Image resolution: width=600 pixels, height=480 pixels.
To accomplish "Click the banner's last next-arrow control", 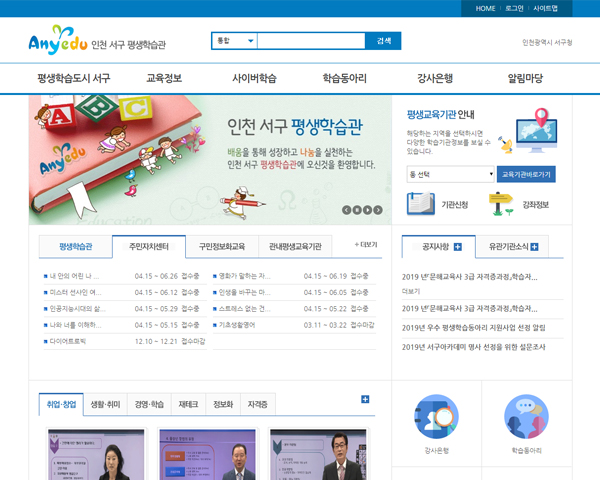I will 378,210.
